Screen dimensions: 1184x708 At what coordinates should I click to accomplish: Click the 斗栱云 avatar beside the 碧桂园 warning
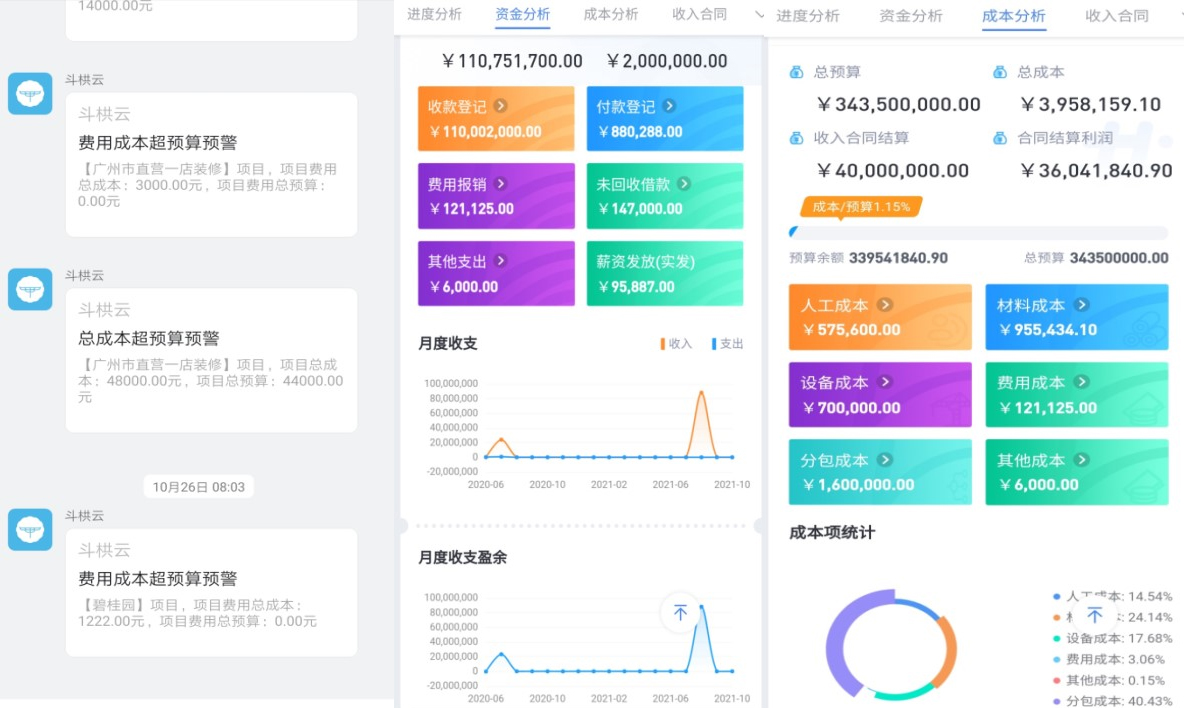[30, 529]
